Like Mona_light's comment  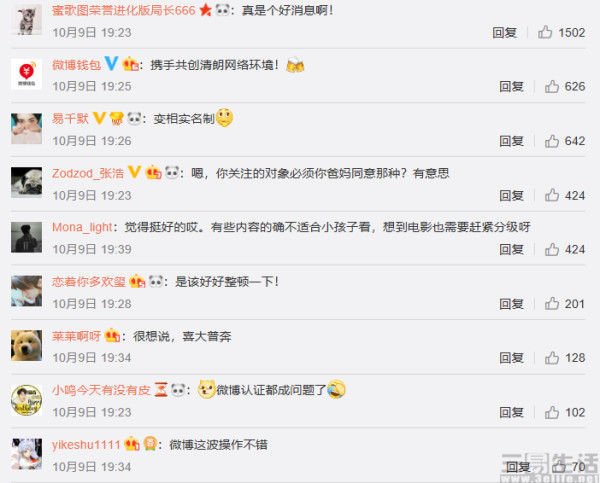(552, 250)
